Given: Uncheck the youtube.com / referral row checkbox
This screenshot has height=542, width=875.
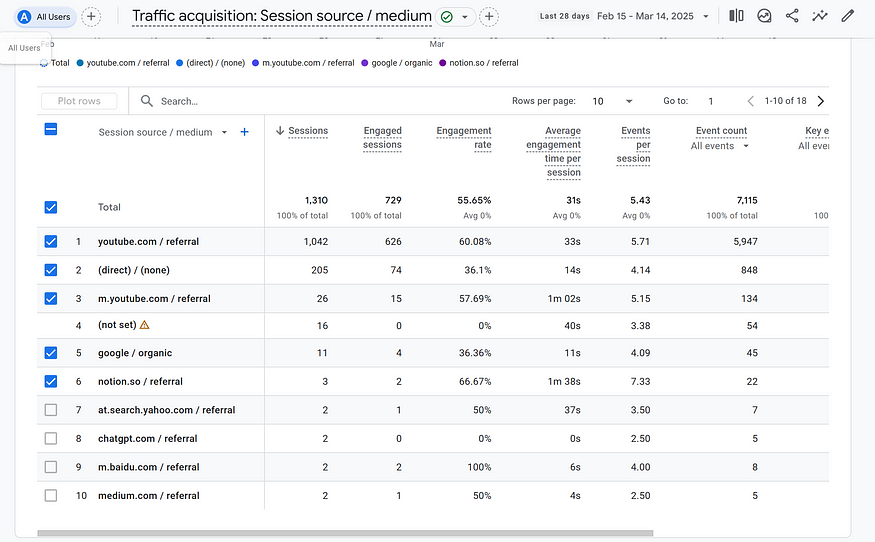Looking at the screenshot, I should point(51,242).
